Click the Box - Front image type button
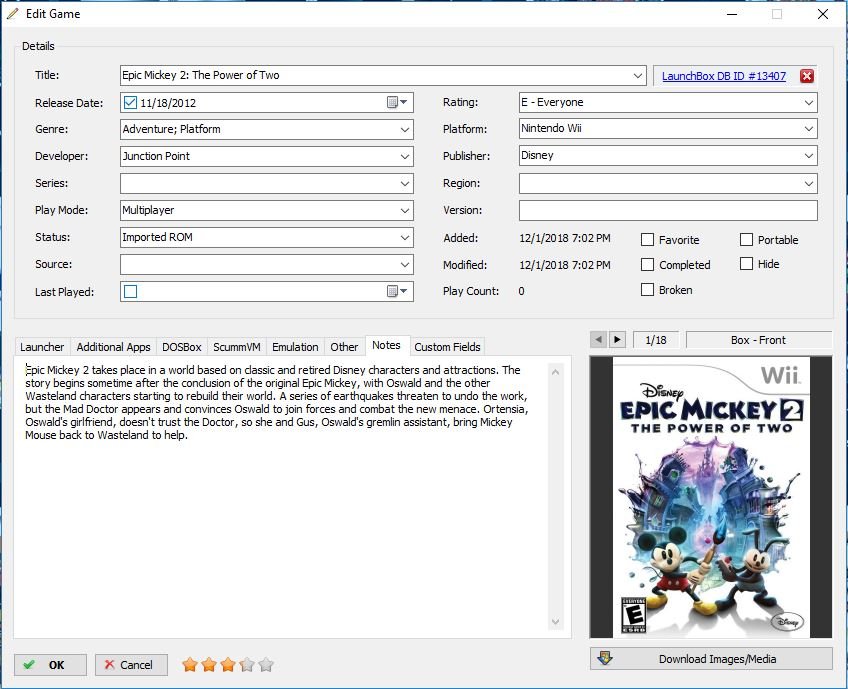 [x=758, y=340]
